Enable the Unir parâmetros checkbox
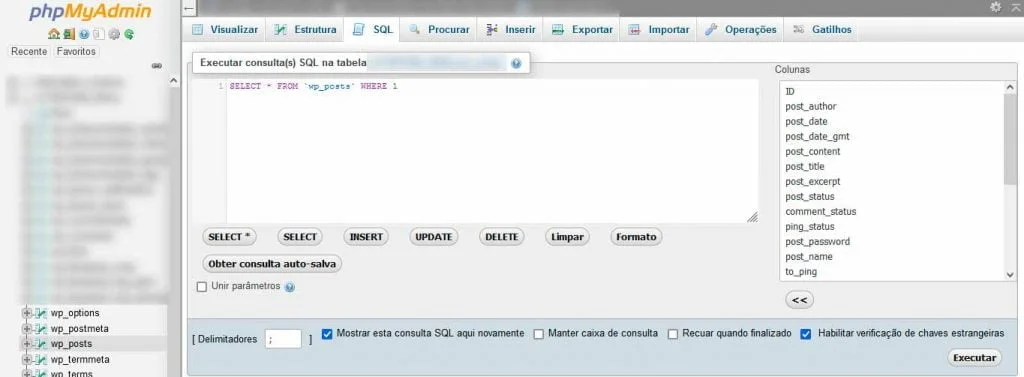 (202, 287)
